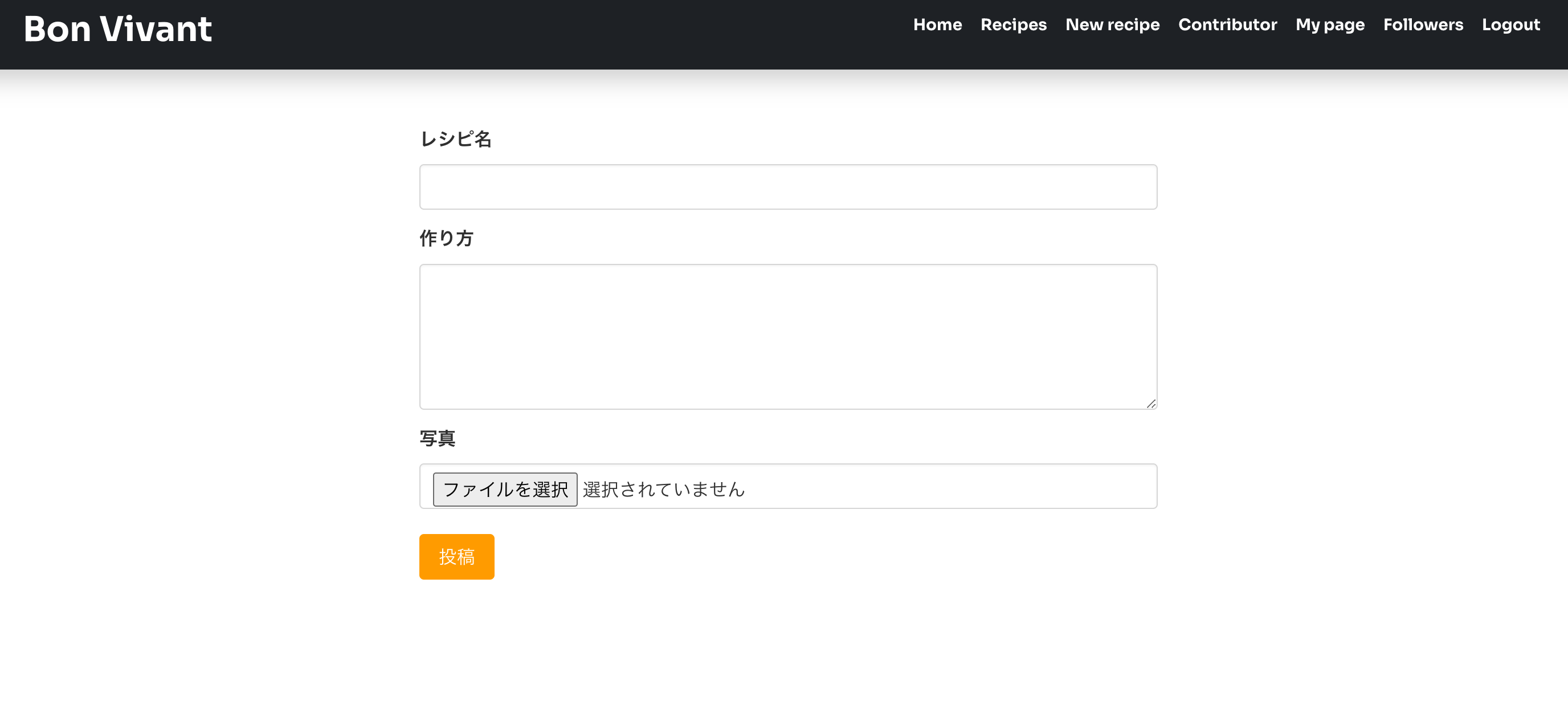
Task: Click the 作り方 label text
Action: (446, 238)
